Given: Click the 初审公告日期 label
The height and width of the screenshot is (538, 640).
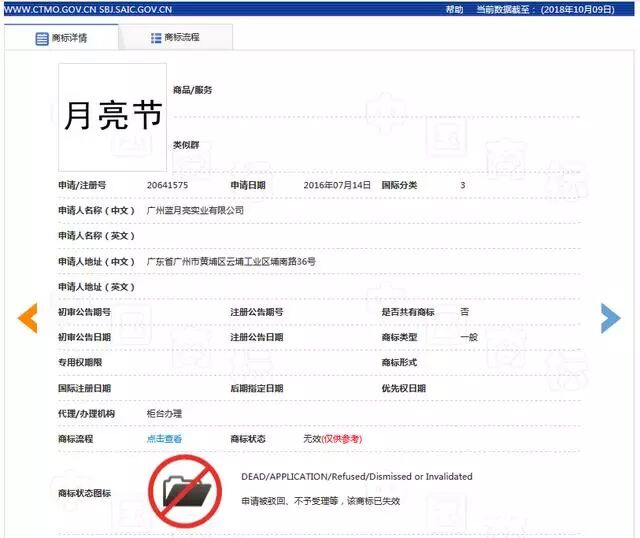Looking at the screenshot, I should 84,337.
